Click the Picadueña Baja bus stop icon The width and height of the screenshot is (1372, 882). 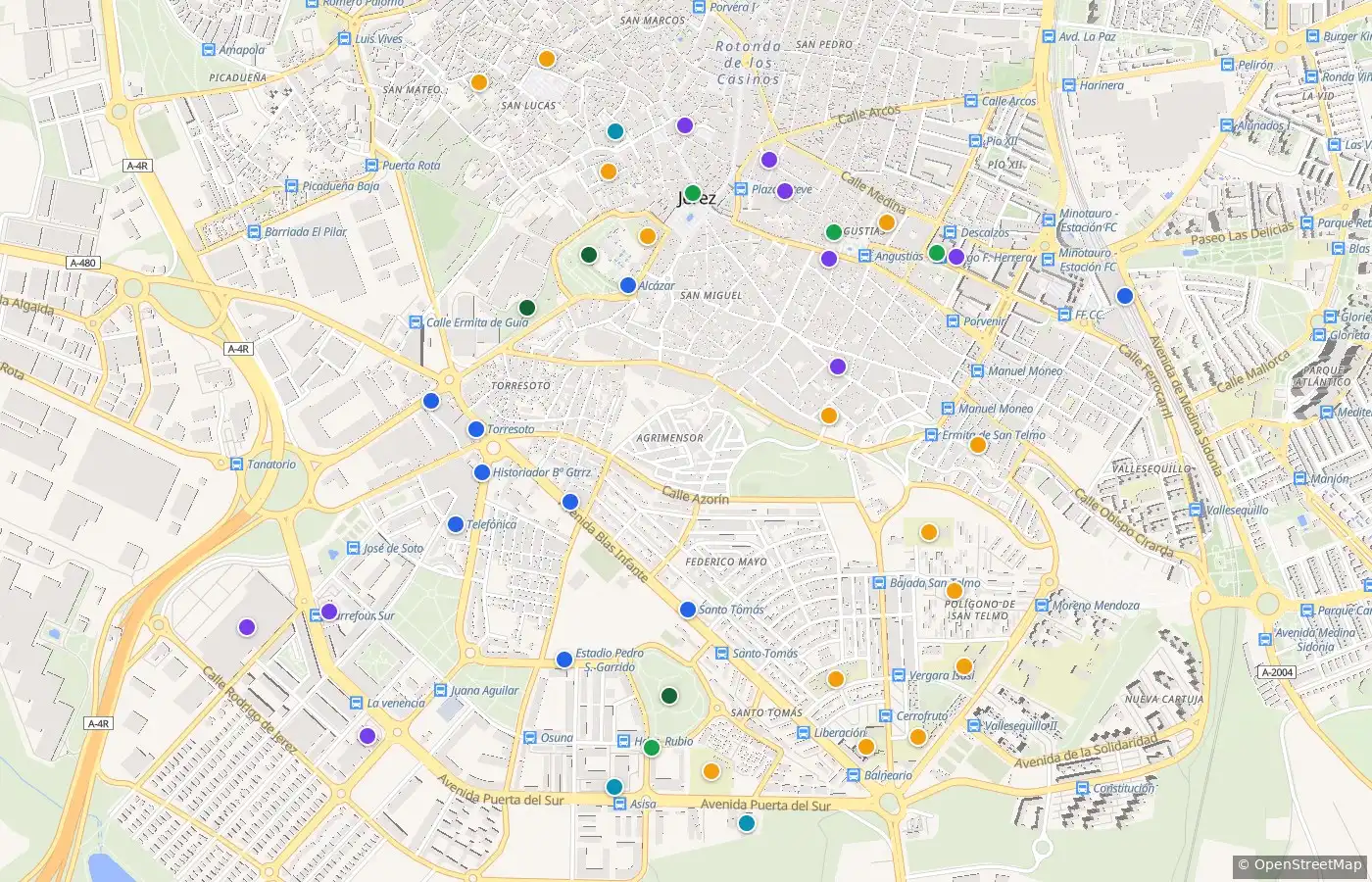[x=292, y=186]
